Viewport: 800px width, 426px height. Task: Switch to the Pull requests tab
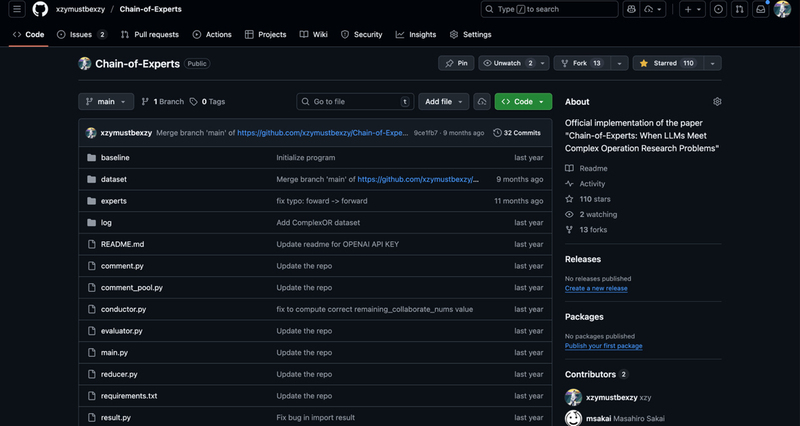(152, 34)
